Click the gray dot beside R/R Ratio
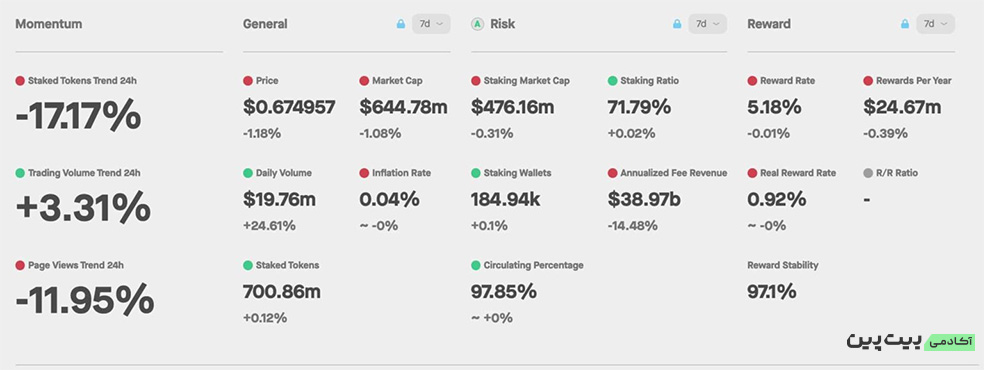This screenshot has height=370, width=984. (x=868, y=173)
